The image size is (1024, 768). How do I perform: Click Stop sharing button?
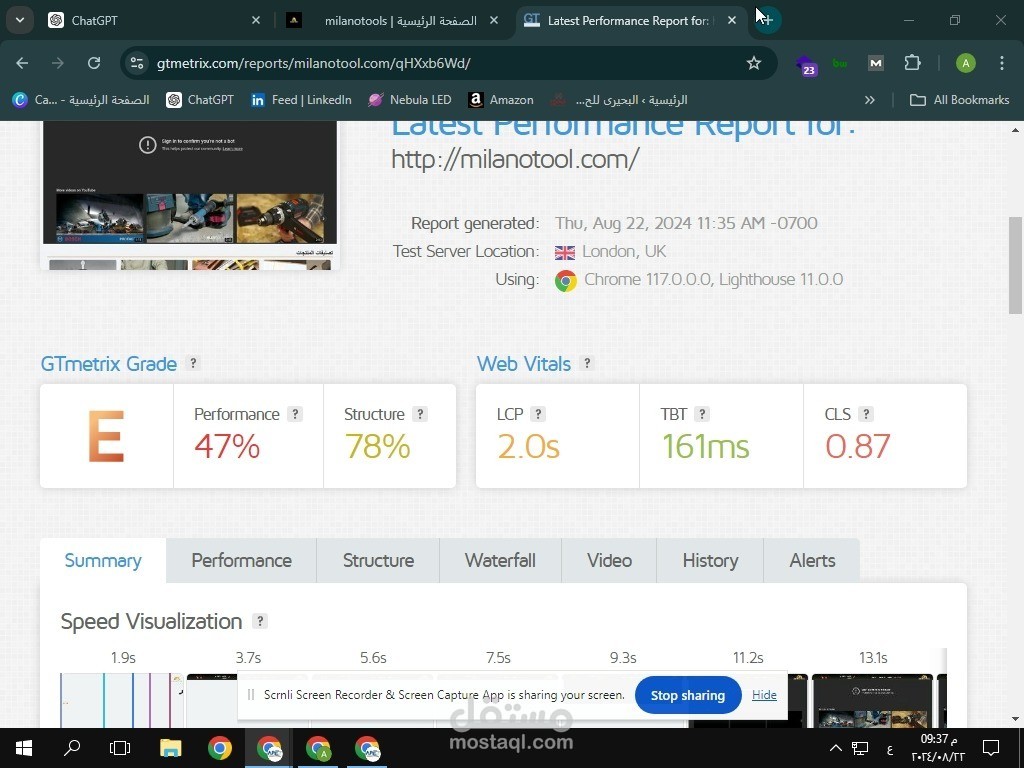click(688, 696)
